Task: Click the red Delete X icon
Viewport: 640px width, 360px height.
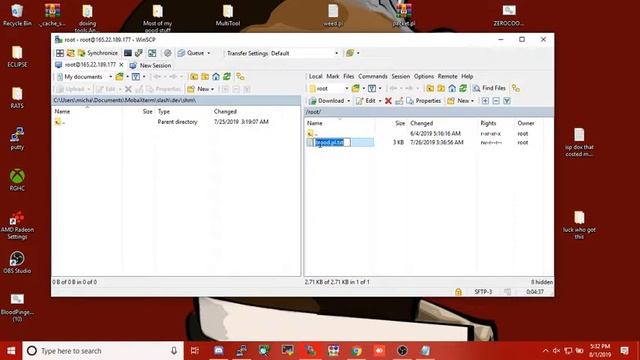Action: point(388,101)
